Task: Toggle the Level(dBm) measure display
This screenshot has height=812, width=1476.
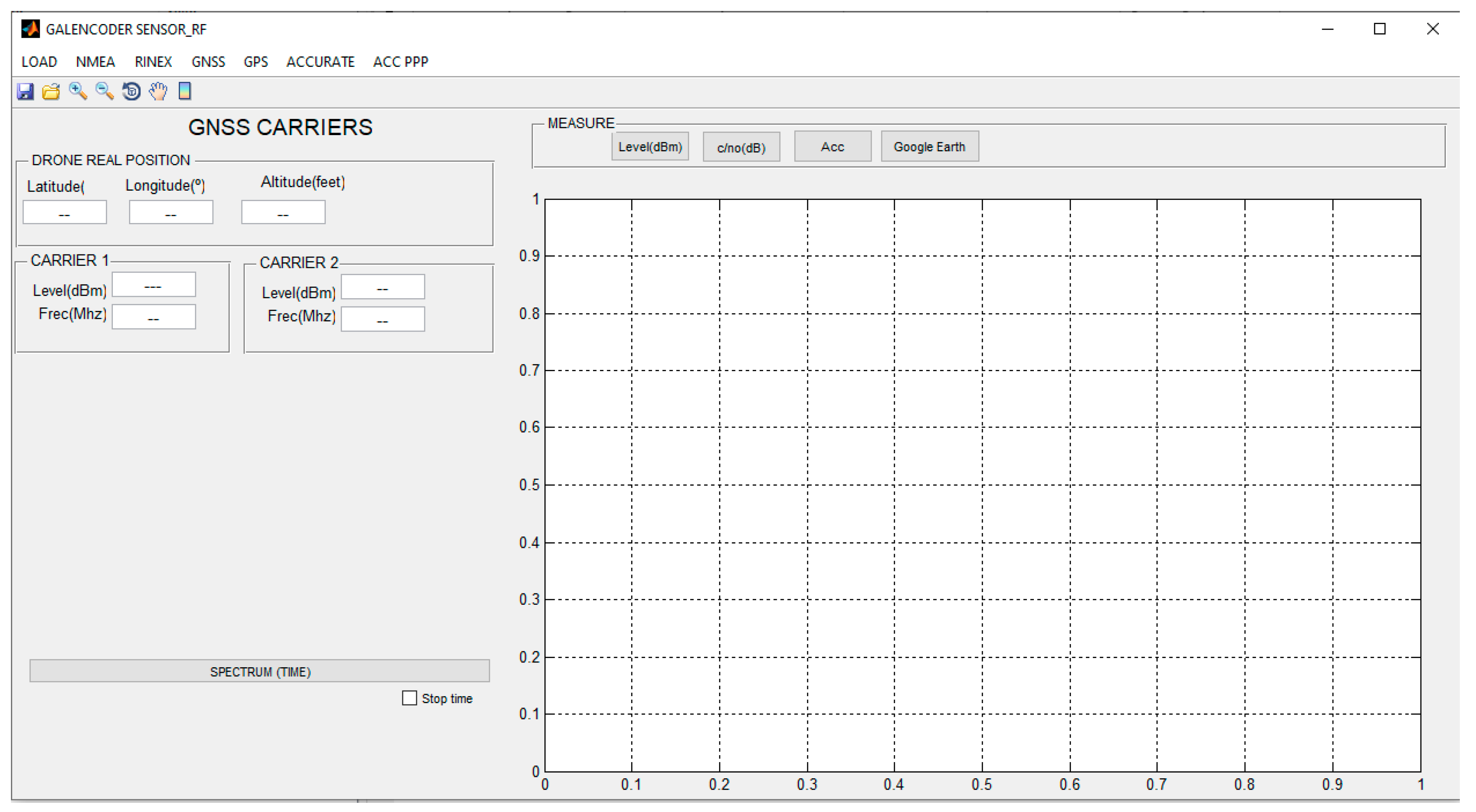Action: pyautogui.click(x=650, y=146)
